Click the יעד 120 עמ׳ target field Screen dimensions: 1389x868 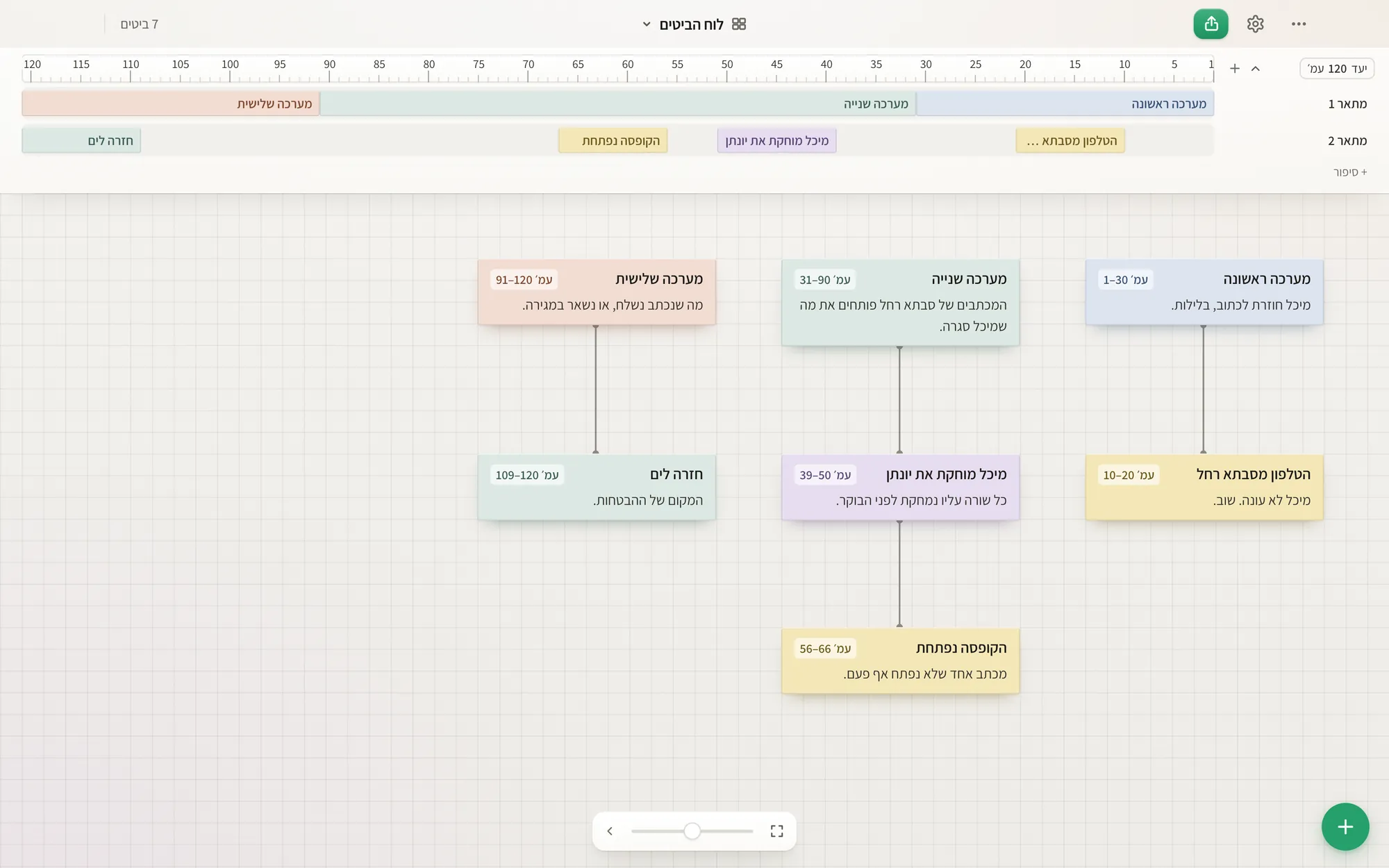(x=1337, y=68)
